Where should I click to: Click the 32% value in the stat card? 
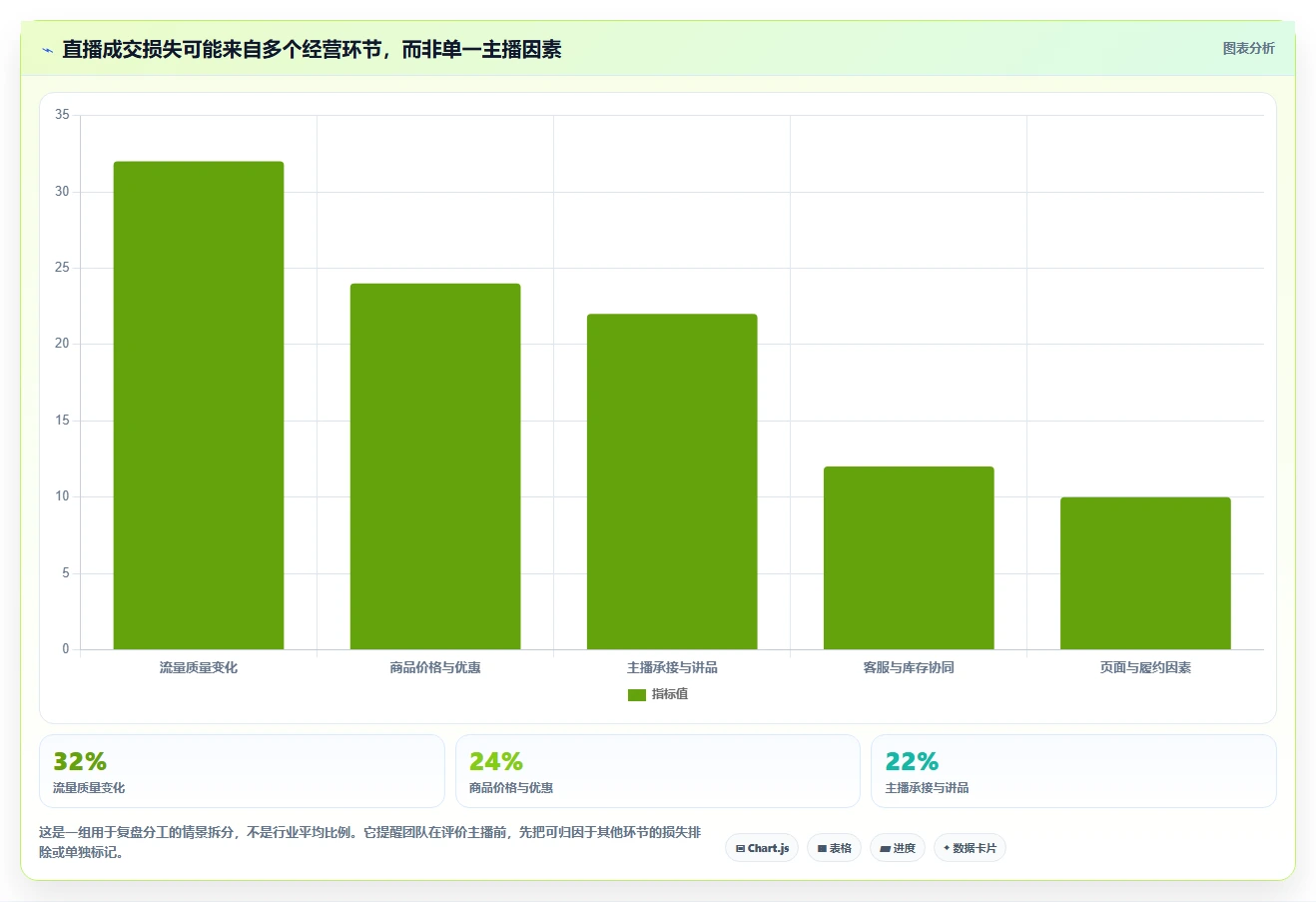(80, 762)
